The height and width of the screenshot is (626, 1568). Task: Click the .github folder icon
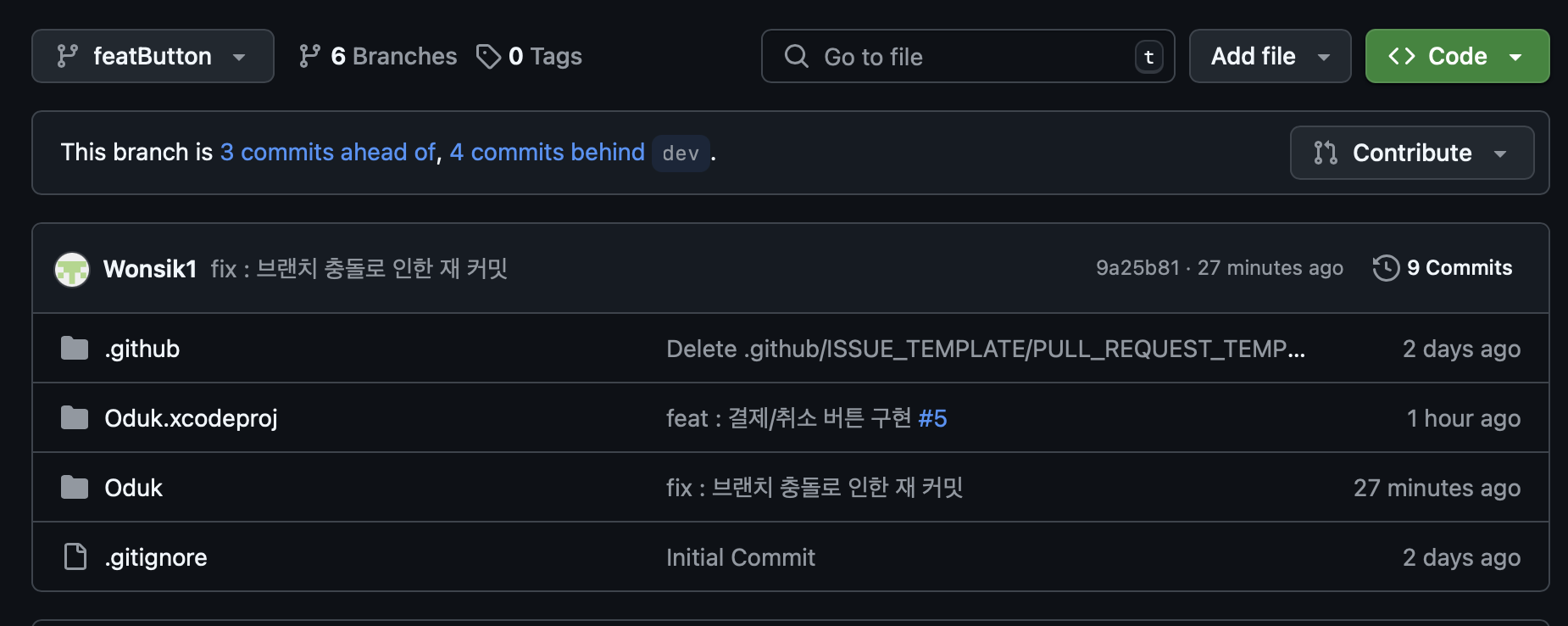point(75,349)
